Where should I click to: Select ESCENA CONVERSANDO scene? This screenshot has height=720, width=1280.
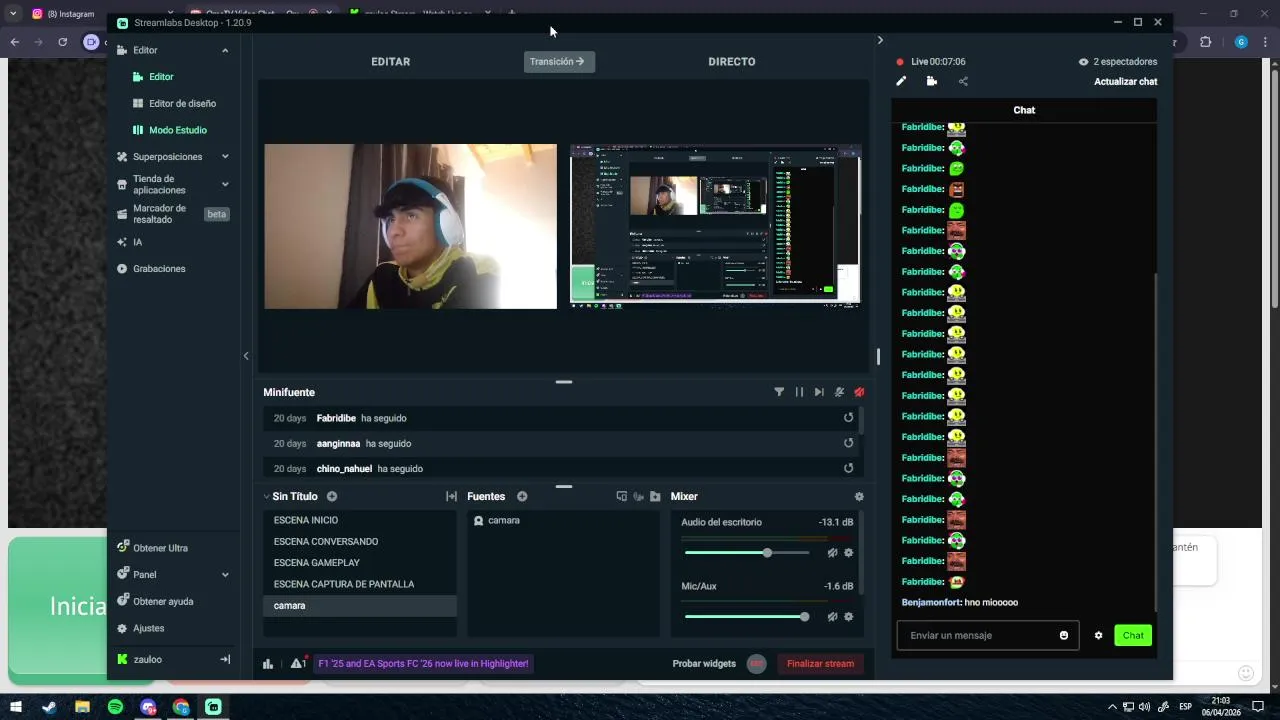coord(360,541)
